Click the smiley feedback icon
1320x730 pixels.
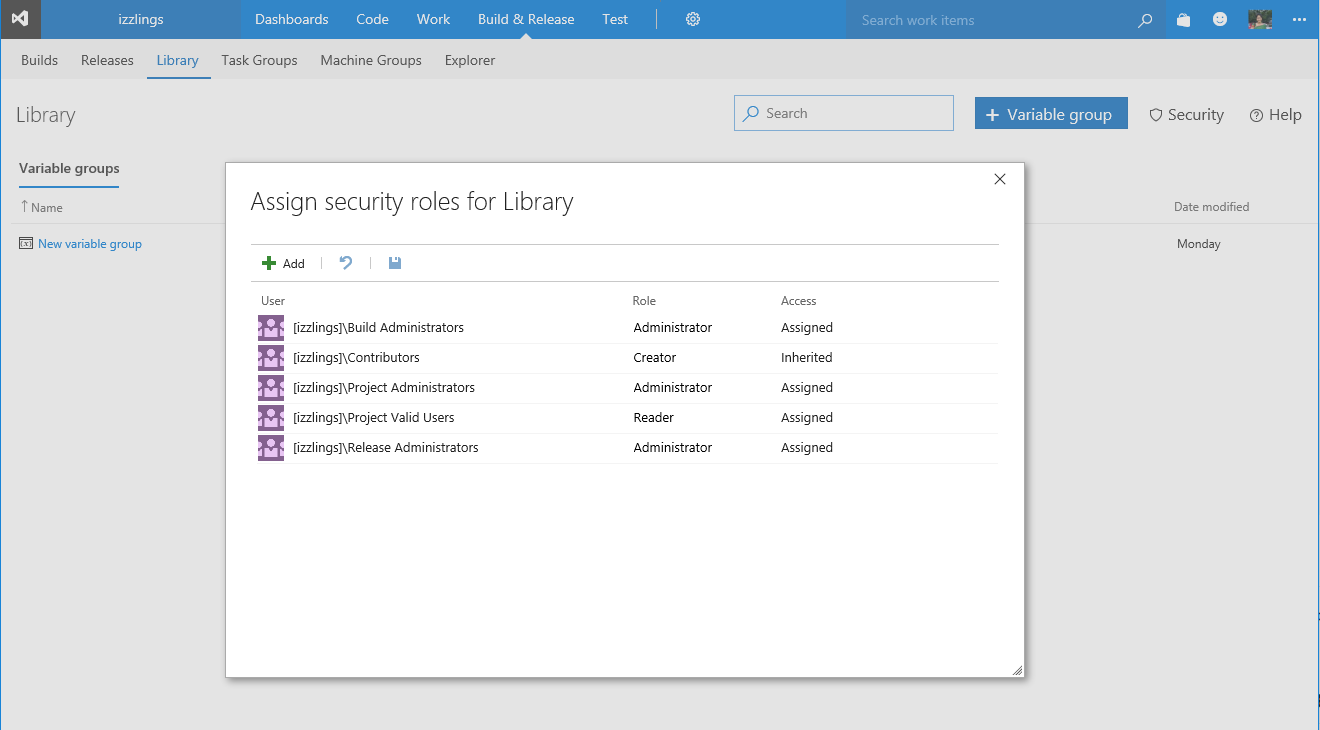pos(1220,19)
